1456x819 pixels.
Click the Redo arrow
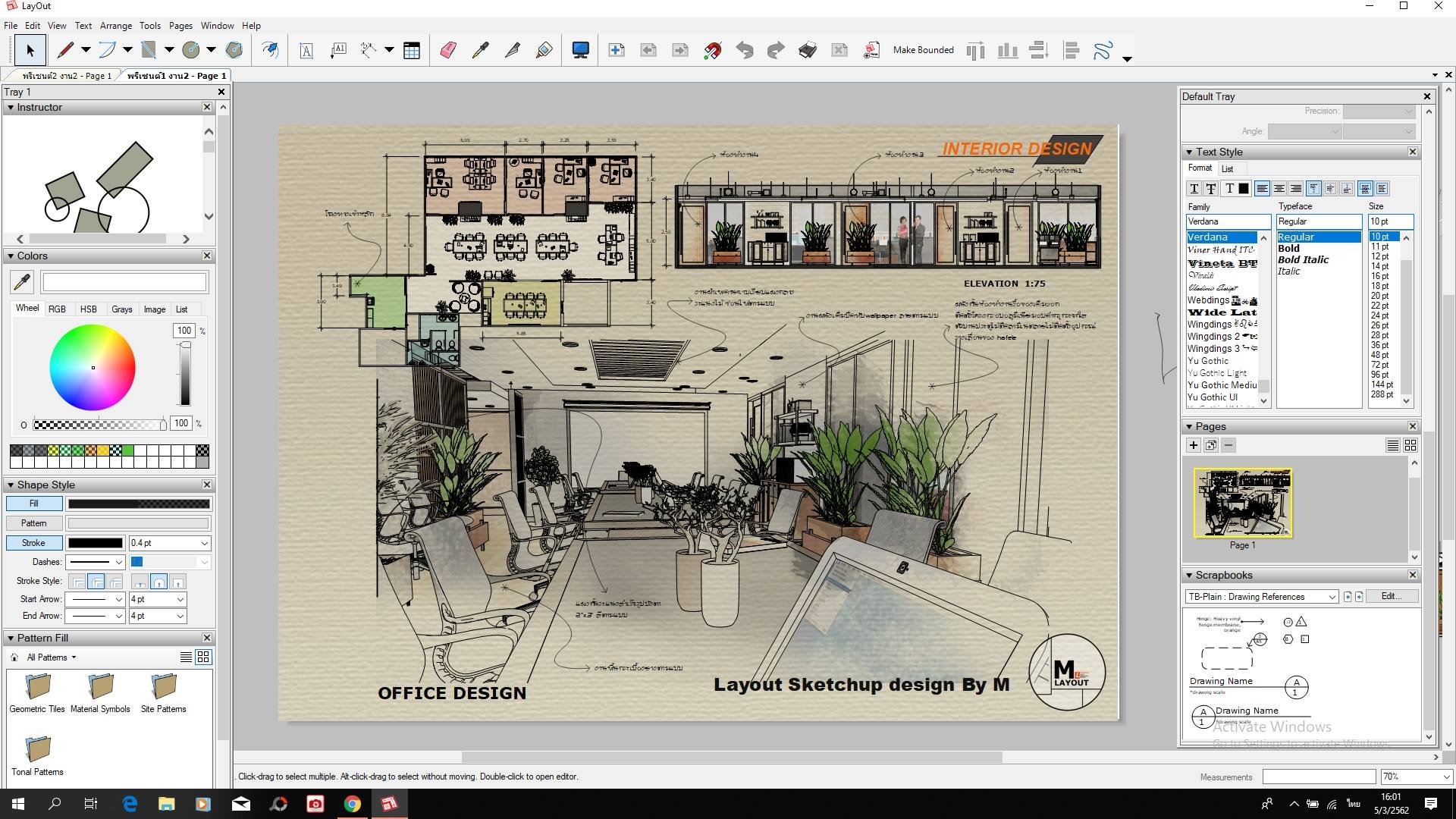coord(776,51)
